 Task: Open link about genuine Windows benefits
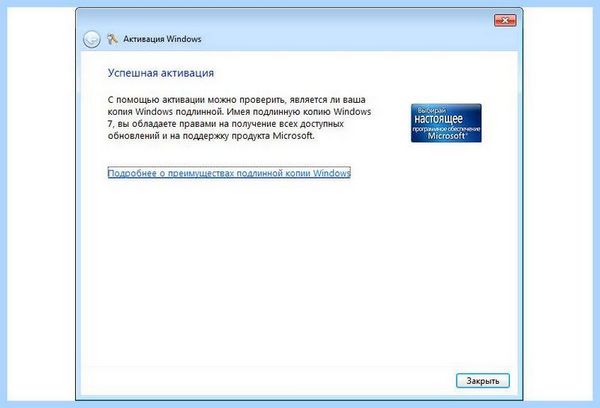point(229,173)
